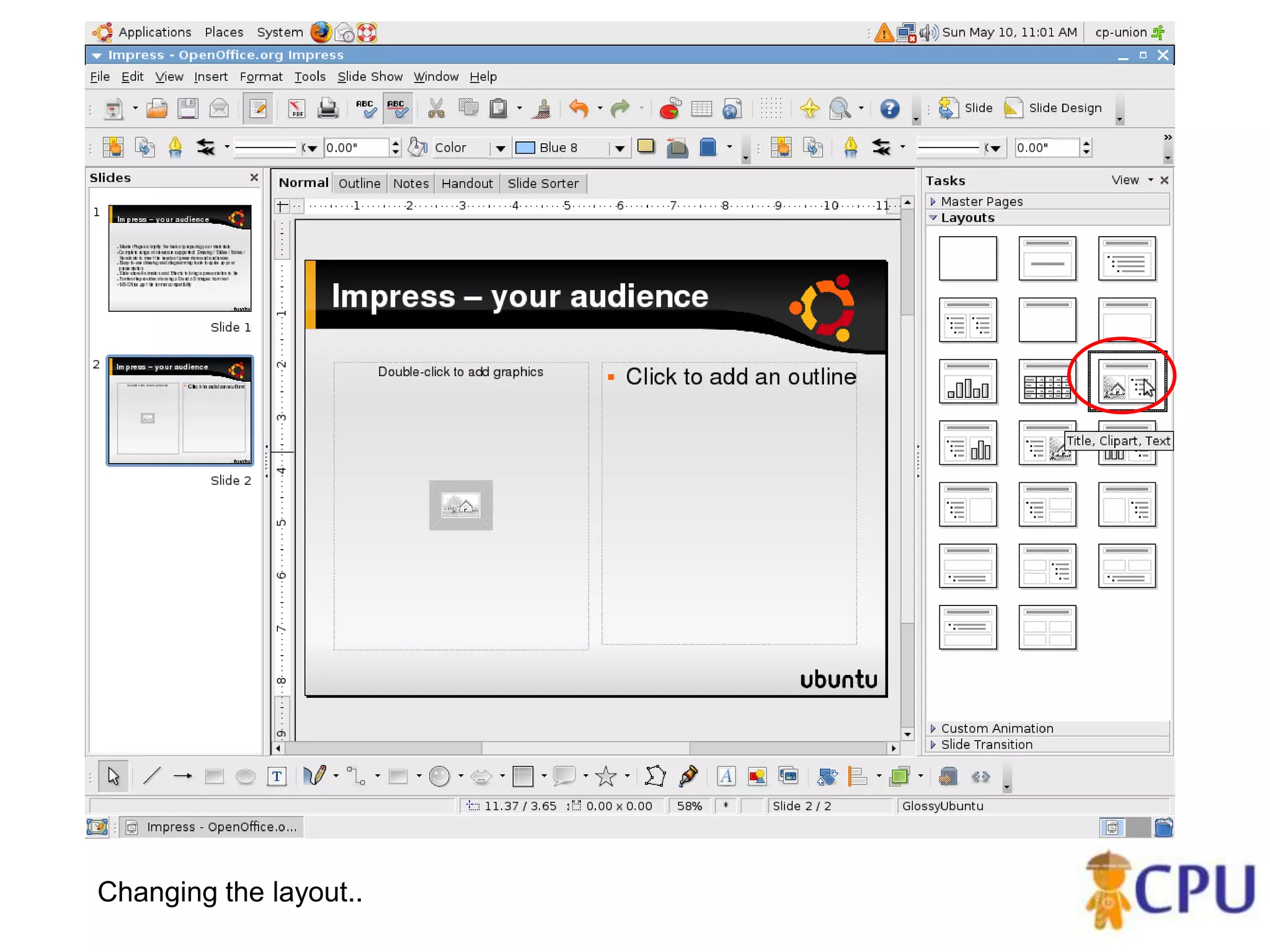The width and height of the screenshot is (1270, 952).
Task: Insert a table with the grid icon
Action: (x=701, y=109)
